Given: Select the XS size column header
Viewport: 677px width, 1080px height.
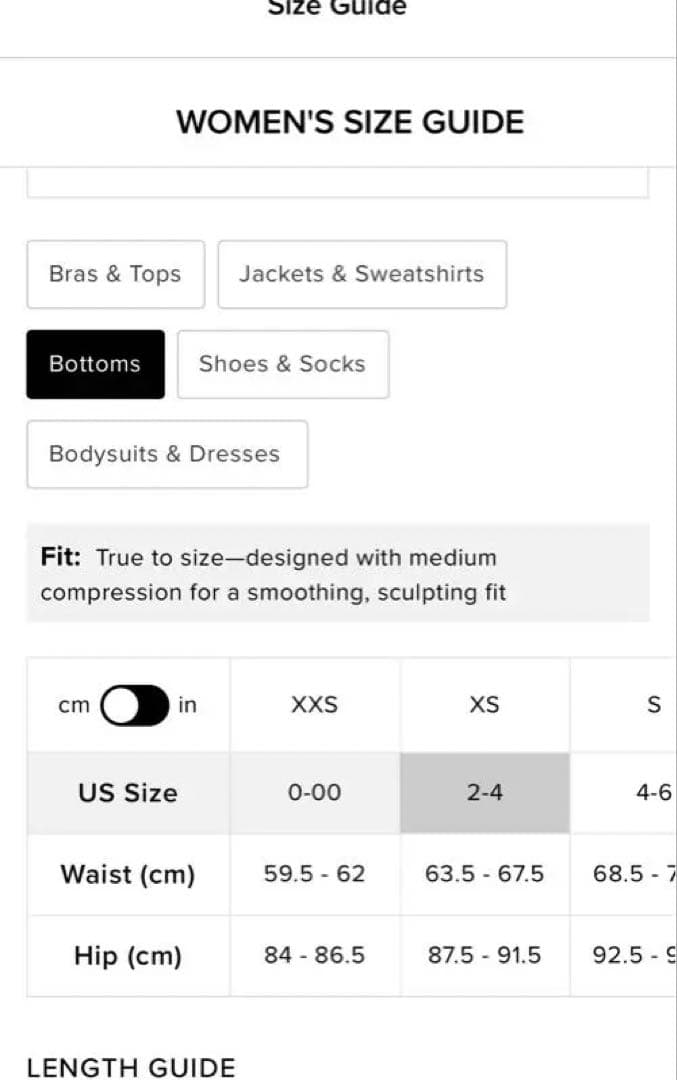Looking at the screenshot, I should [x=484, y=706].
